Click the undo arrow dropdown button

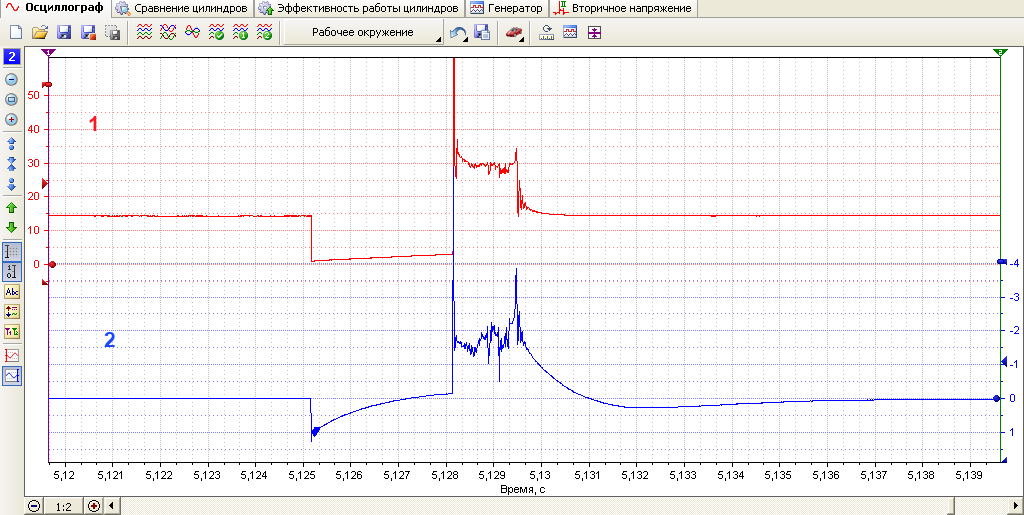pyautogui.click(x=460, y=32)
